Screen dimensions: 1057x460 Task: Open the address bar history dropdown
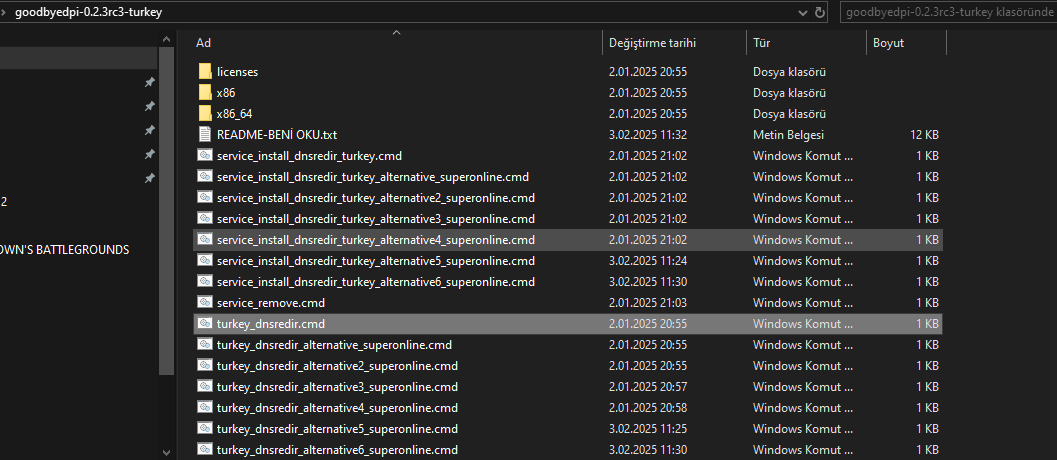tap(803, 12)
